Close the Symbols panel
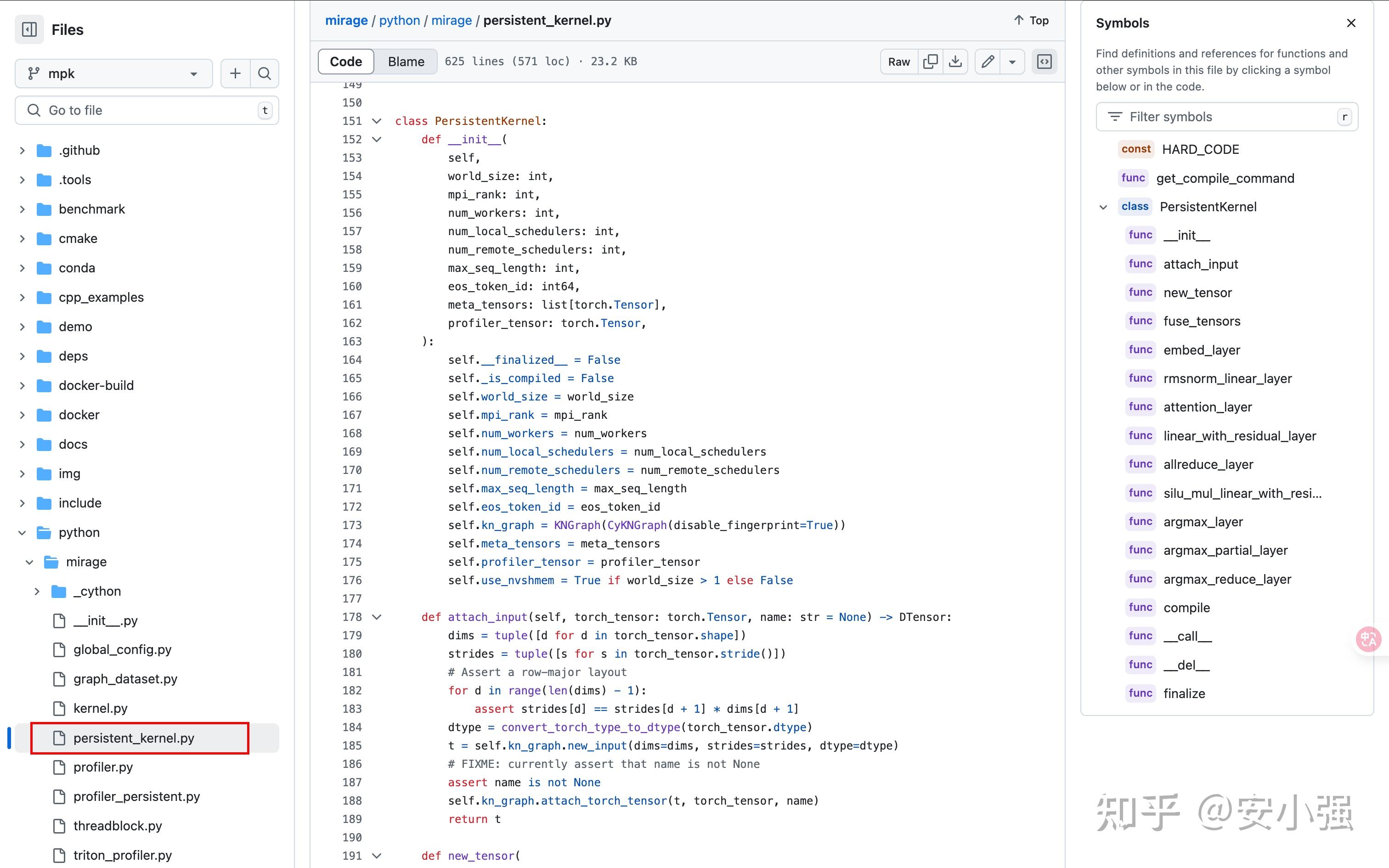The width and height of the screenshot is (1389, 868). click(1351, 23)
